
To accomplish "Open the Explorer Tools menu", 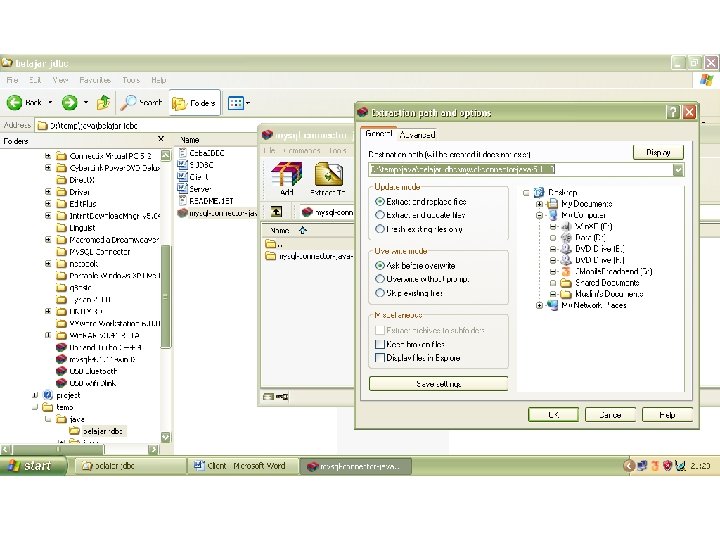I will [131, 80].
